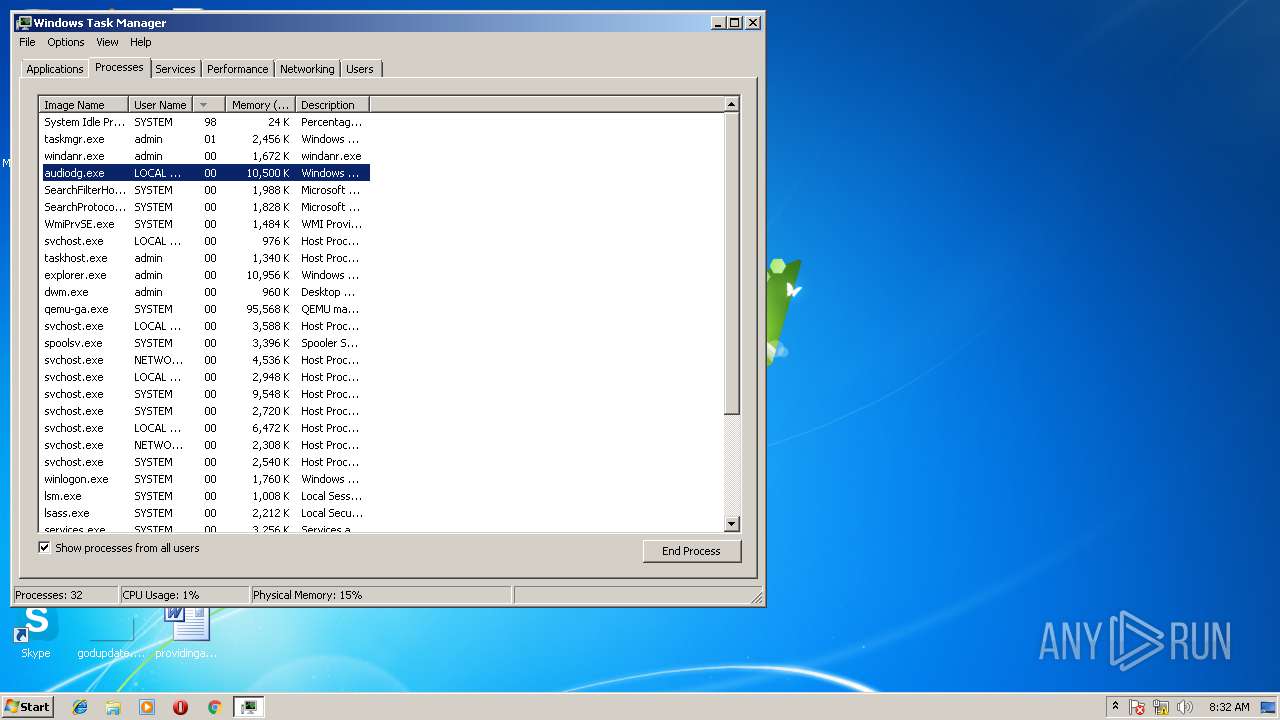
Task: Switch to the Networking tab
Action: pos(307,69)
